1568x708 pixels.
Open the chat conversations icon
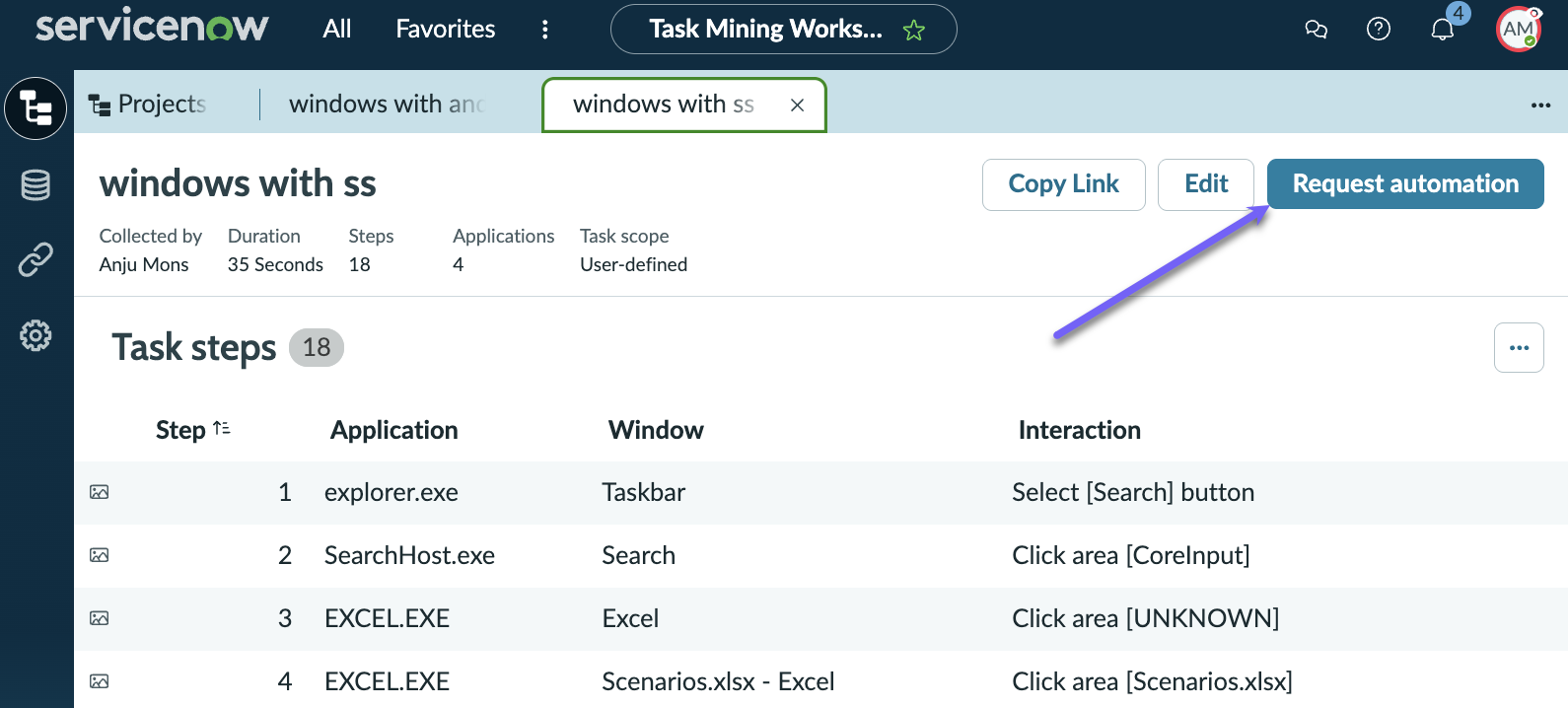(x=1316, y=30)
